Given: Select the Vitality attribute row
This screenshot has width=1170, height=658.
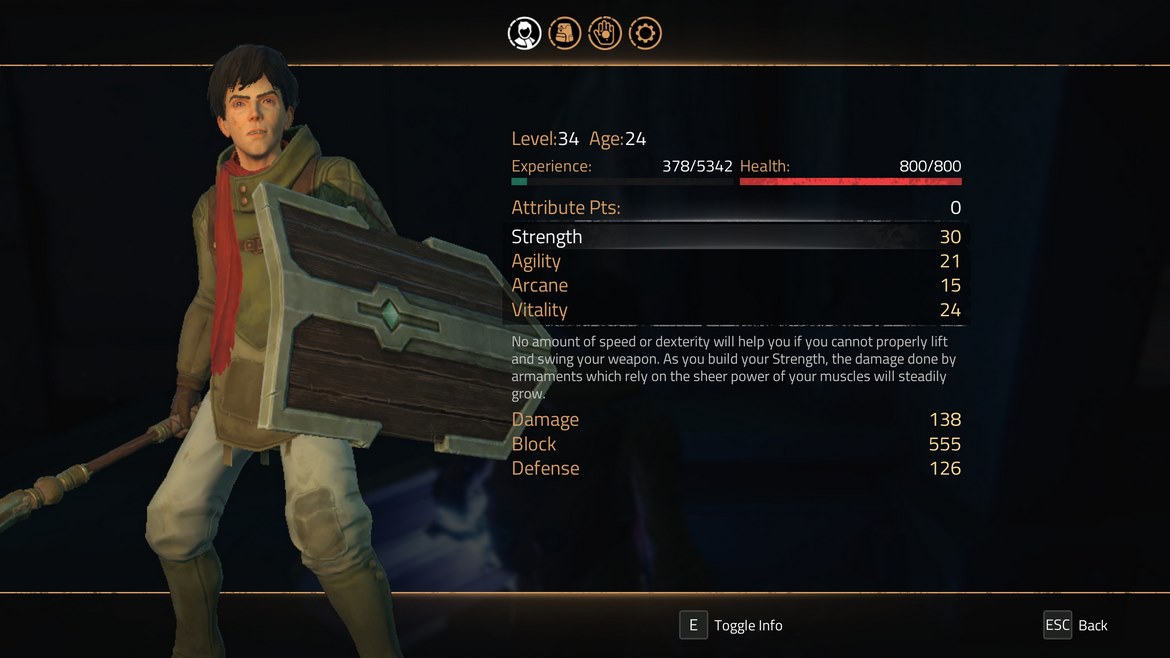Looking at the screenshot, I should pyautogui.click(x=736, y=310).
